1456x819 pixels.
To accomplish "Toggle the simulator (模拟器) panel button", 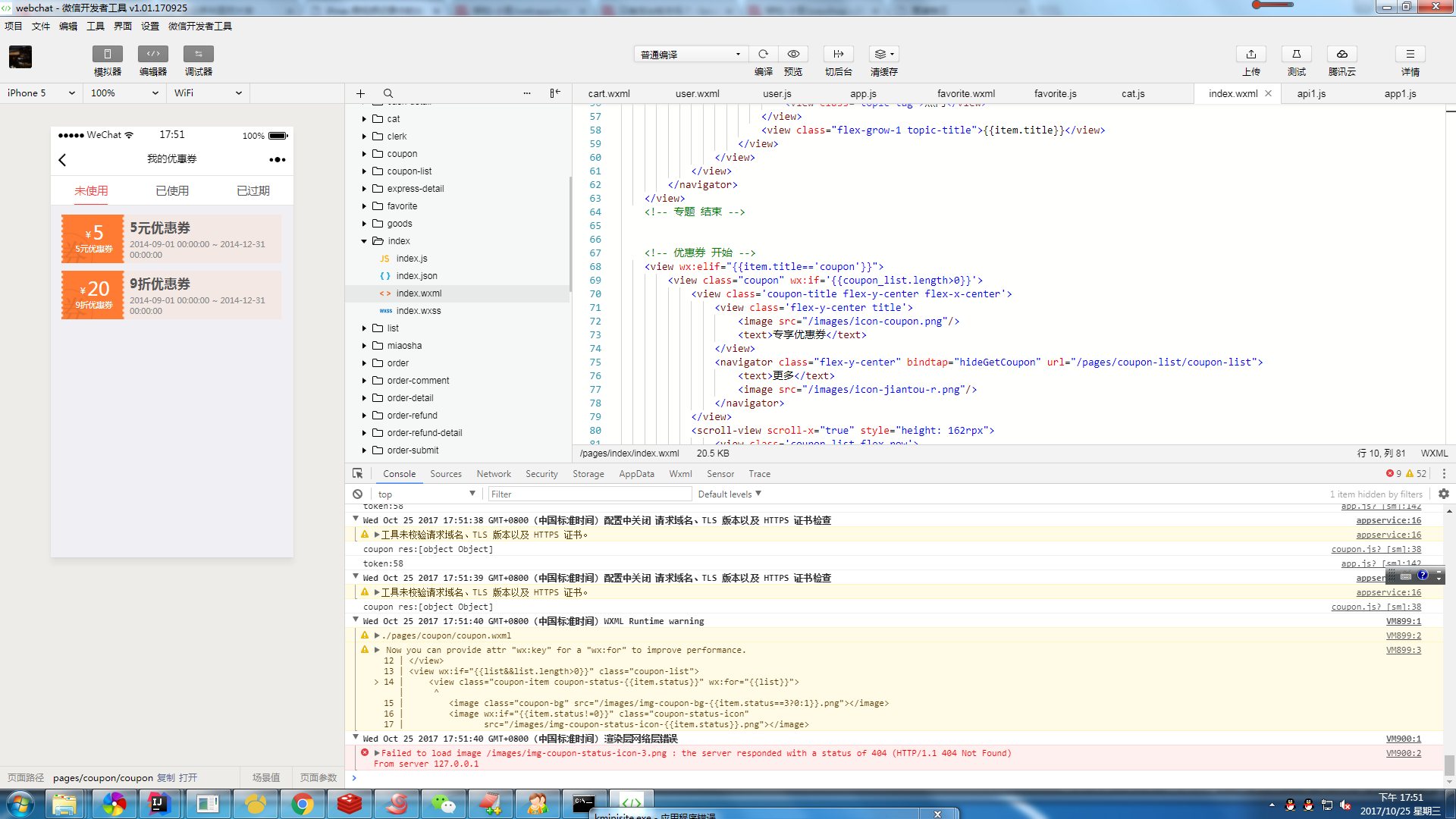I will pyautogui.click(x=107, y=54).
